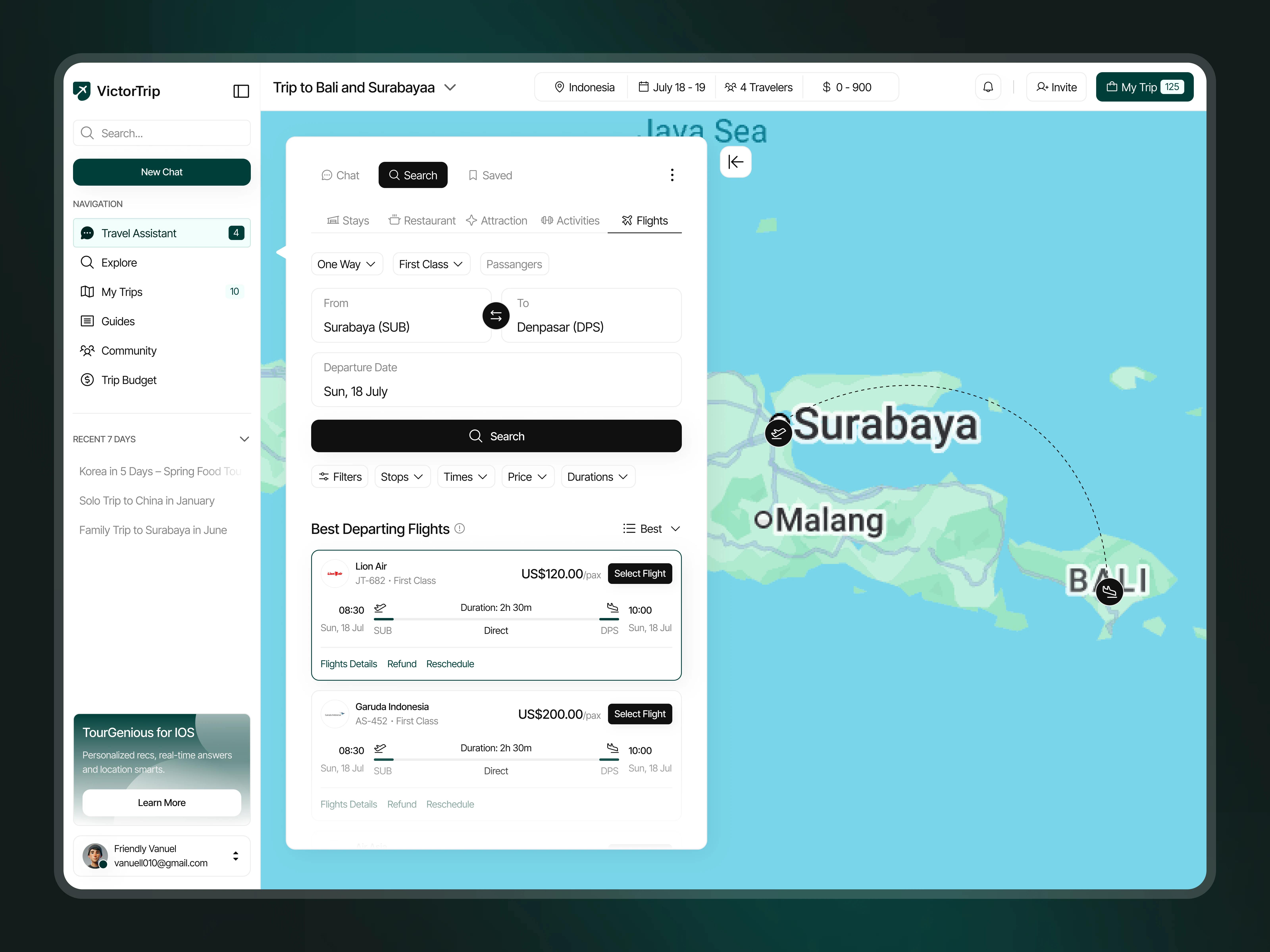Click the Surabaya takeoff map marker
The width and height of the screenshot is (1270, 952).
(x=778, y=433)
